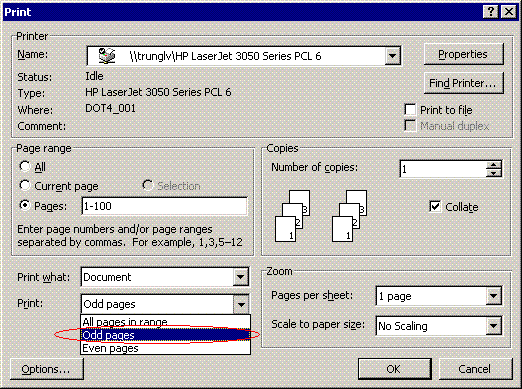Click the collated pages illustration on left
The width and height of the screenshot is (522, 389).
pyautogui.click(x=292, y=216)
